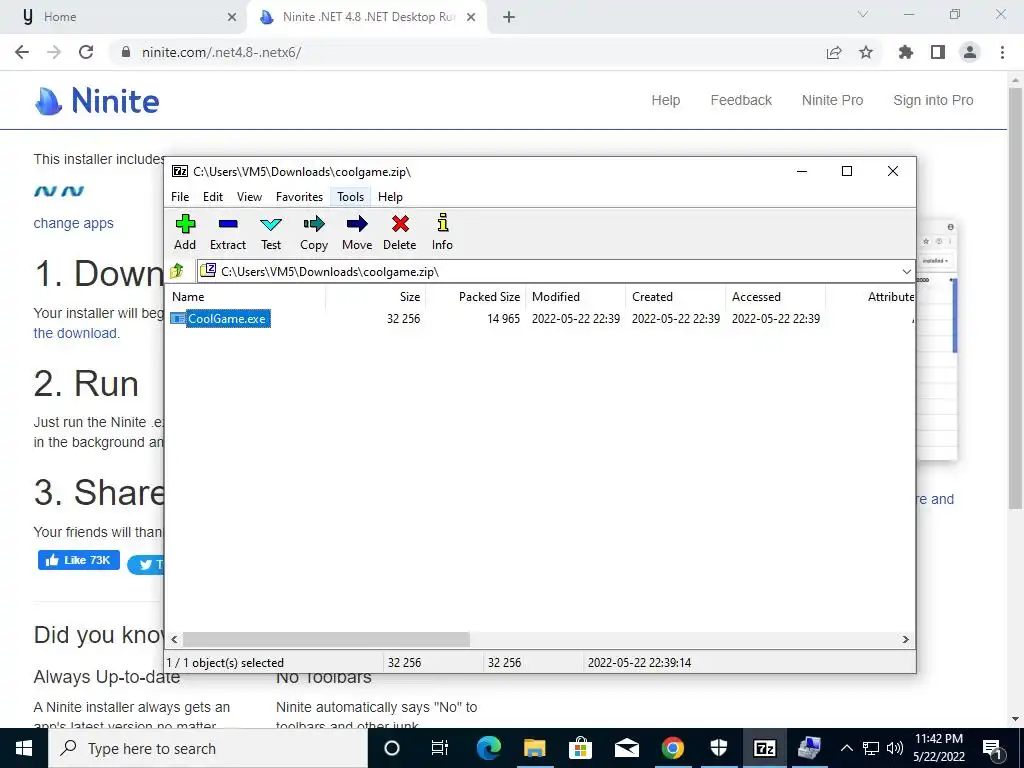Image resolution: width=1024 pixels, height=768 pixels.
Task: Expand the 7-Zip address path dropdown
Action: [x=906, y=271]
